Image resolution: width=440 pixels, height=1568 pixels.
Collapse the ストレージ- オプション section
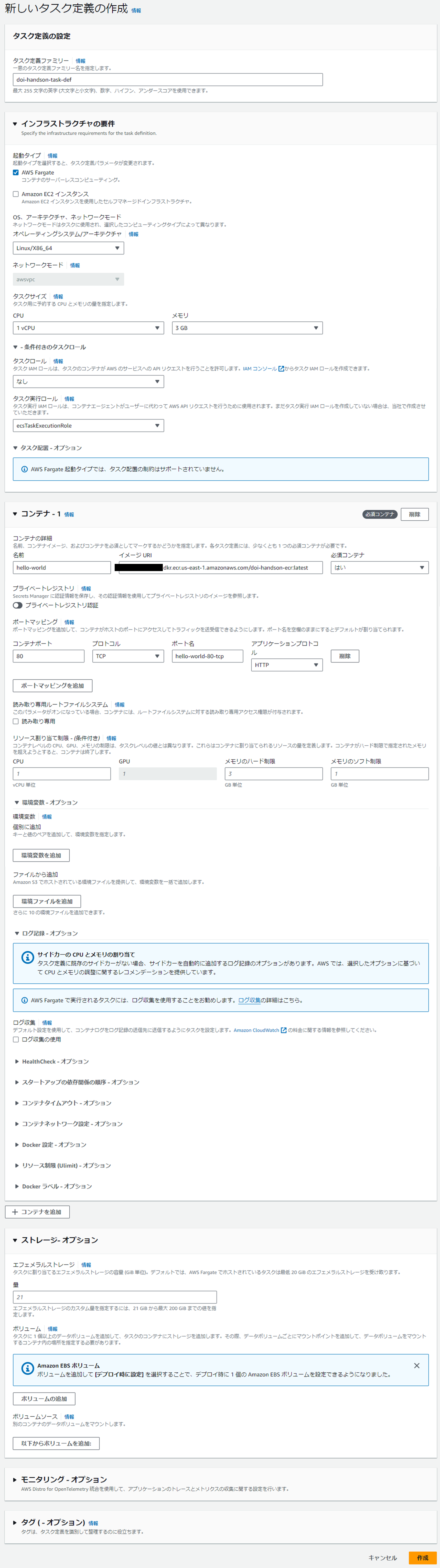[15, 1240]
